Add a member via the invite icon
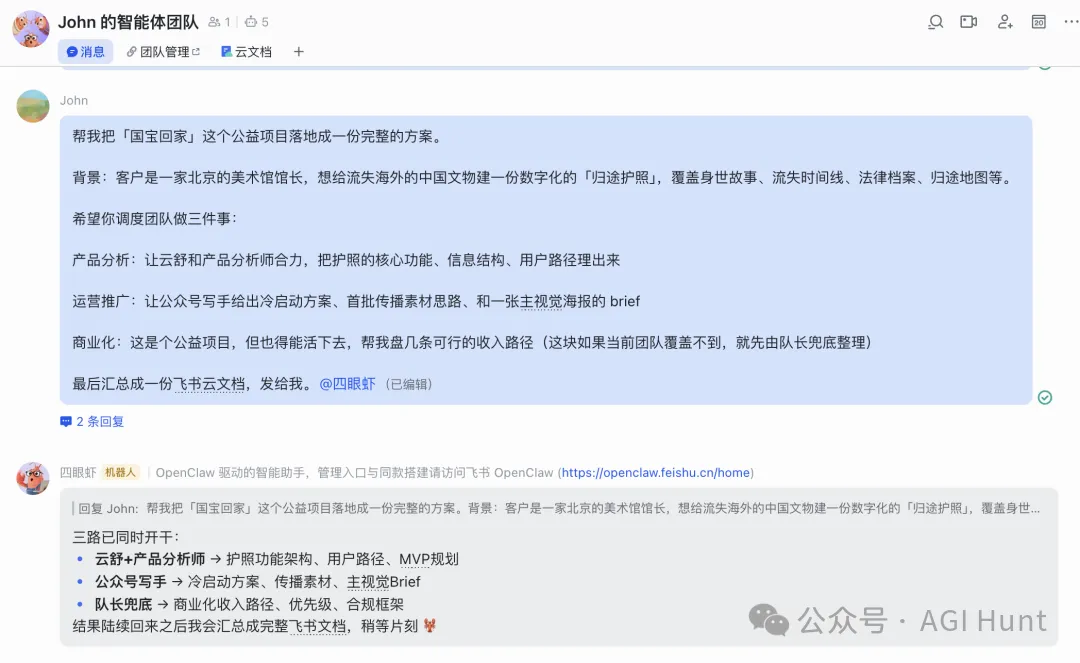The height and width of the screenshot is (663, 1080). 1004,21
